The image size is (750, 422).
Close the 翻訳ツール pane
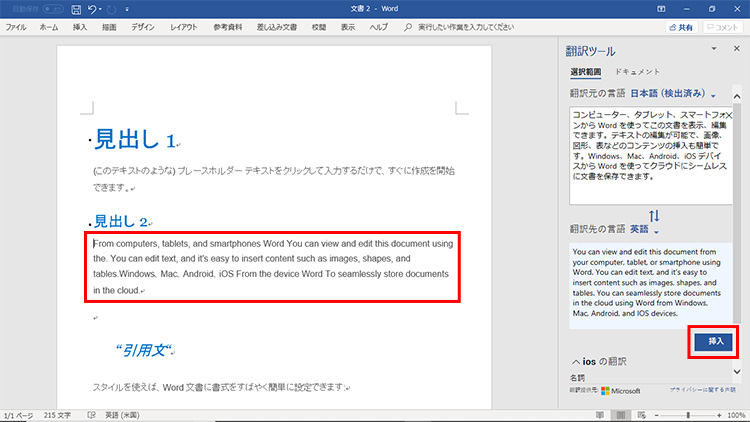pos(738,49)
